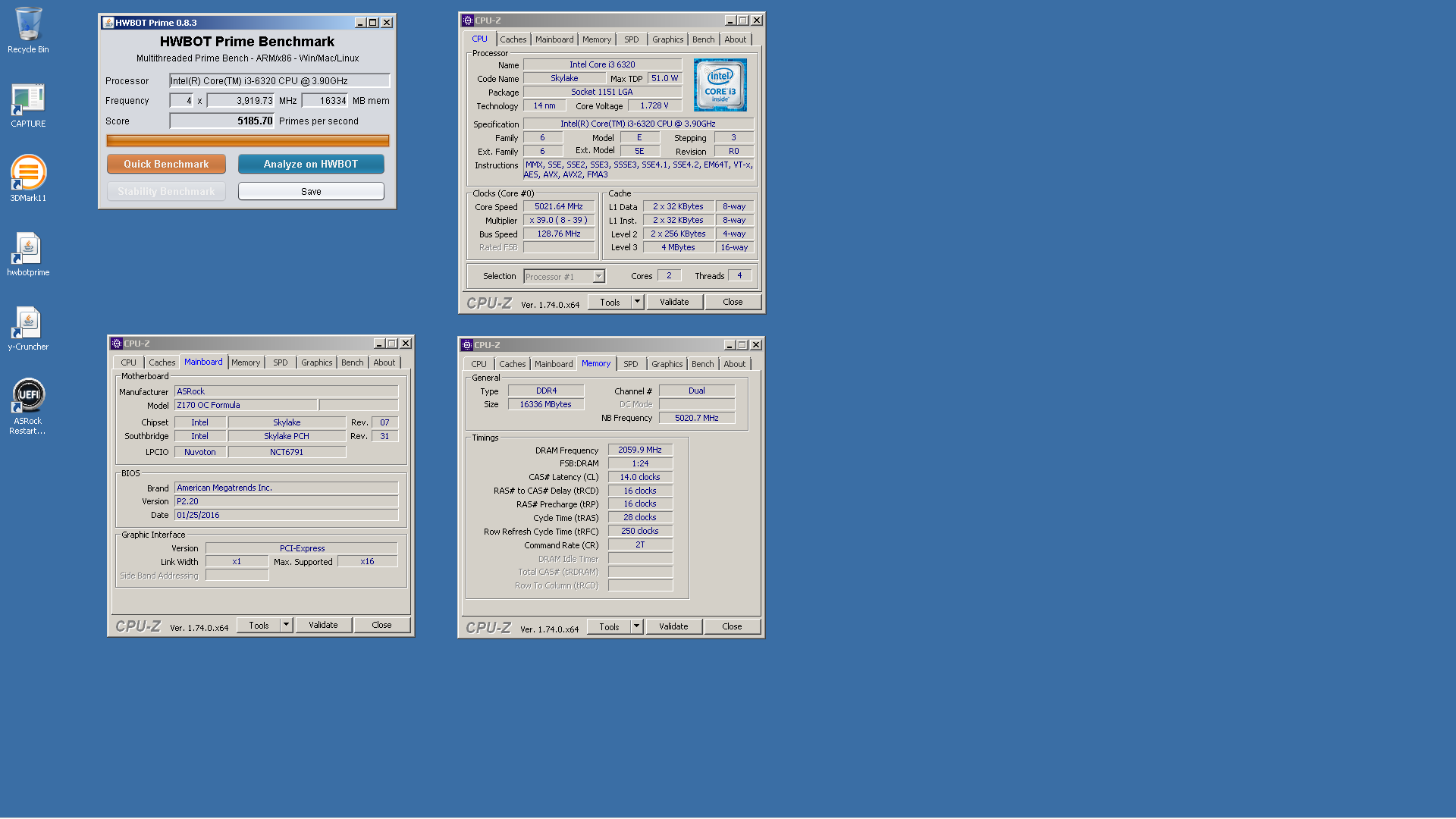Screen dimensions: 1456x819
Task: Click Validate in Memory window
Action: coord(673,626)
